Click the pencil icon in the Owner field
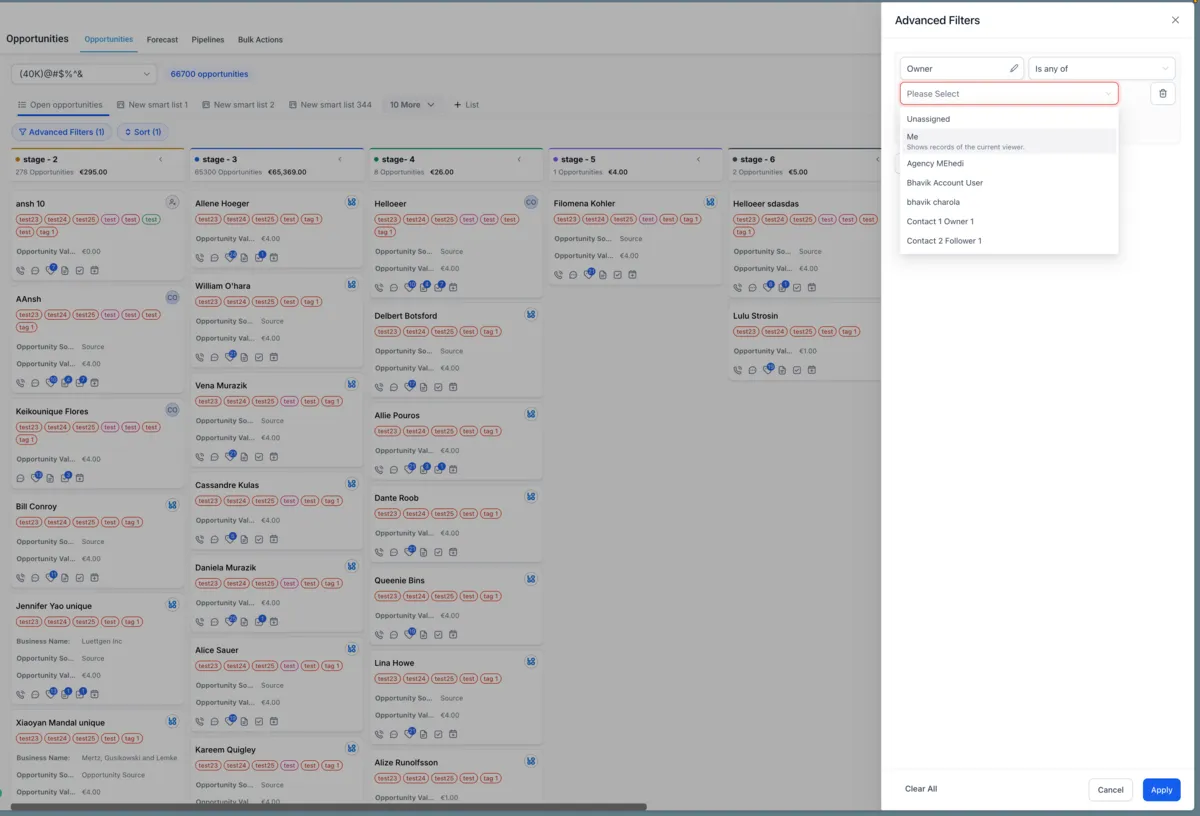 tap(1013, 69)
